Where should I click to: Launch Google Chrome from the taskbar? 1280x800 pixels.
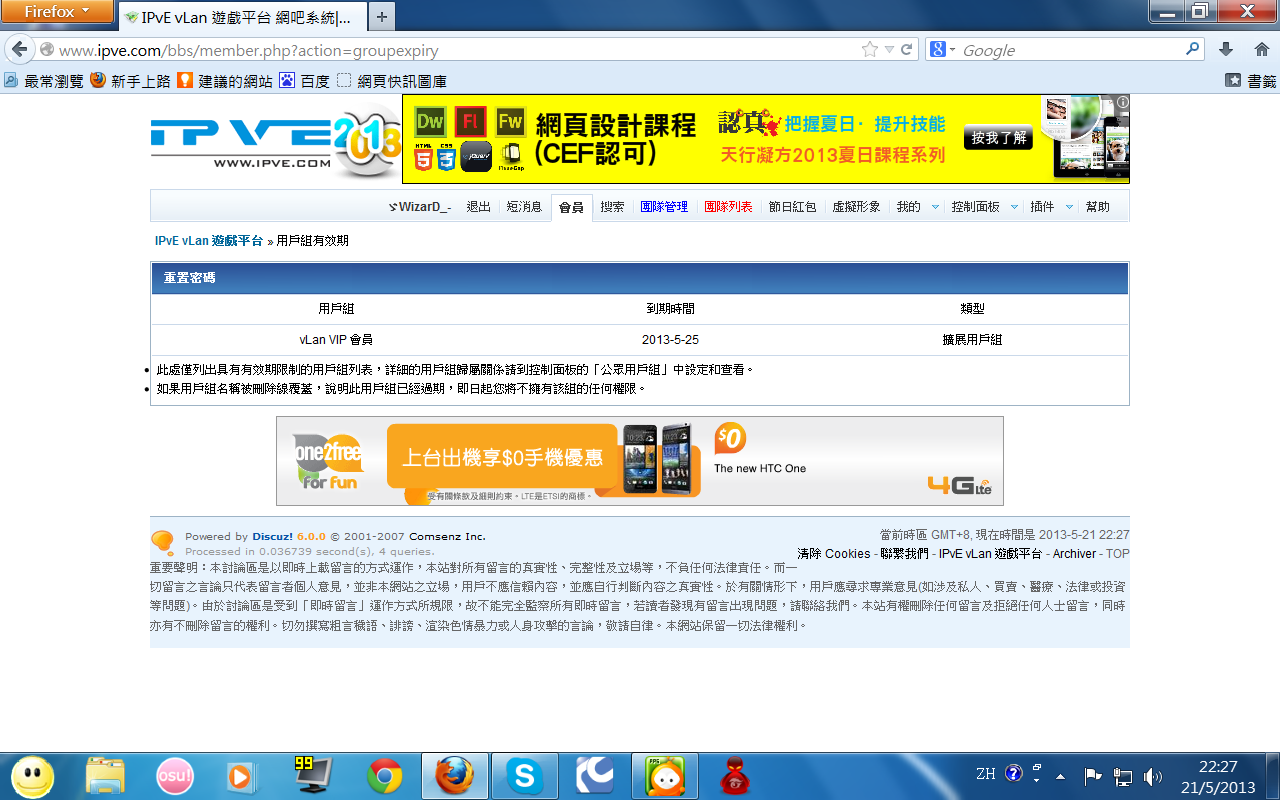[385, 776]
